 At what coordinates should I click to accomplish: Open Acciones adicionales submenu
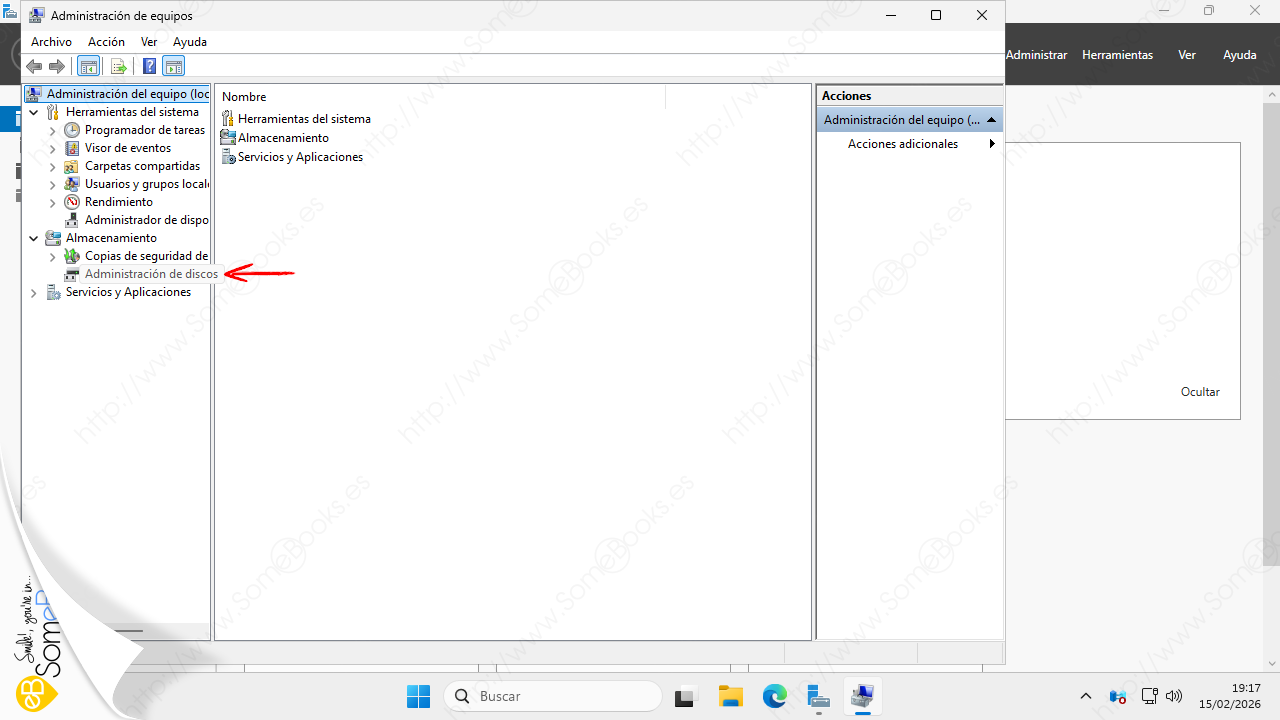(x=903, y=144)
